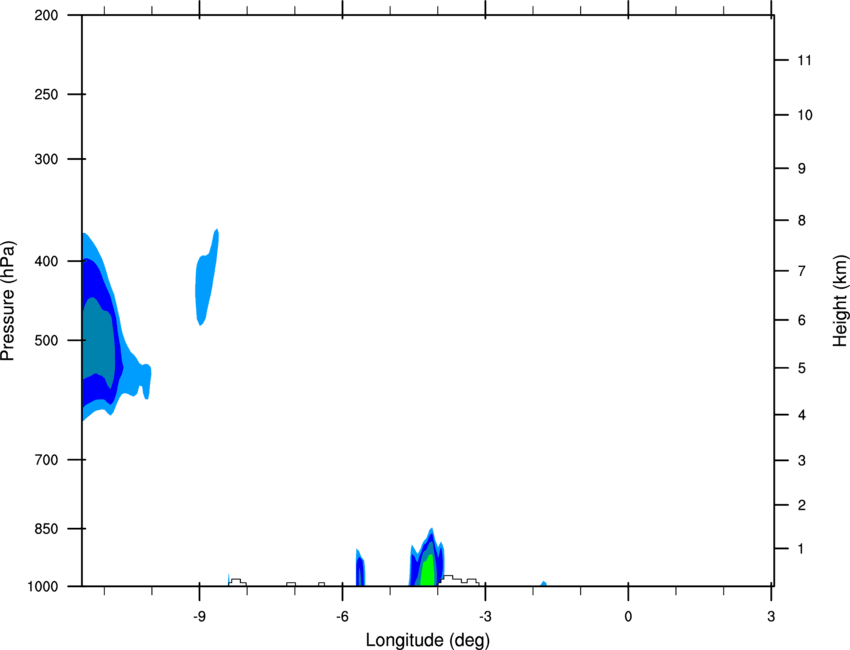Click the 0 longitude tick label
The width and height of the screenshot is (850, 650).
[628, 617]
